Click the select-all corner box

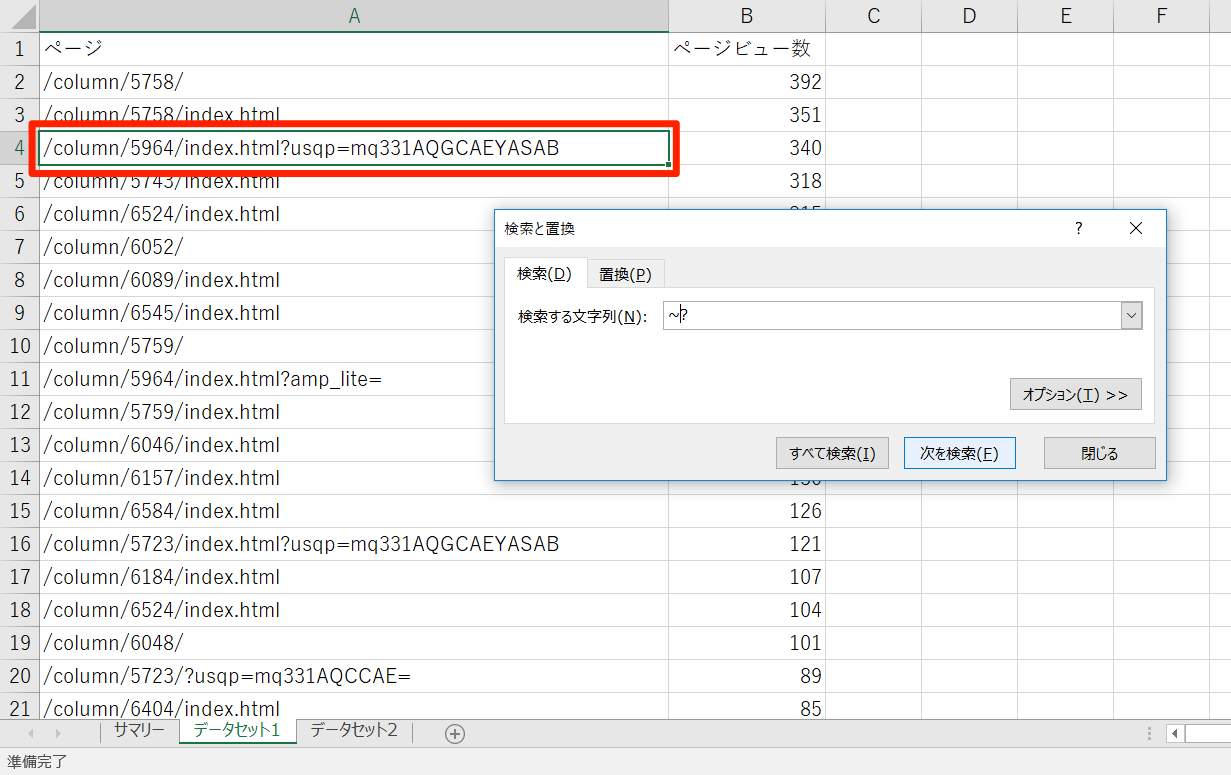click(19, 16)
